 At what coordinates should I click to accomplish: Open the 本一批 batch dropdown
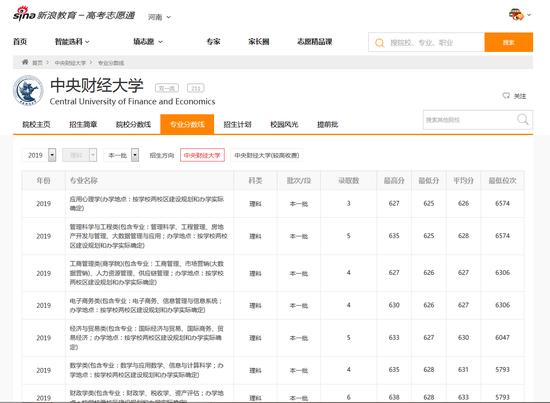(121, 155)
